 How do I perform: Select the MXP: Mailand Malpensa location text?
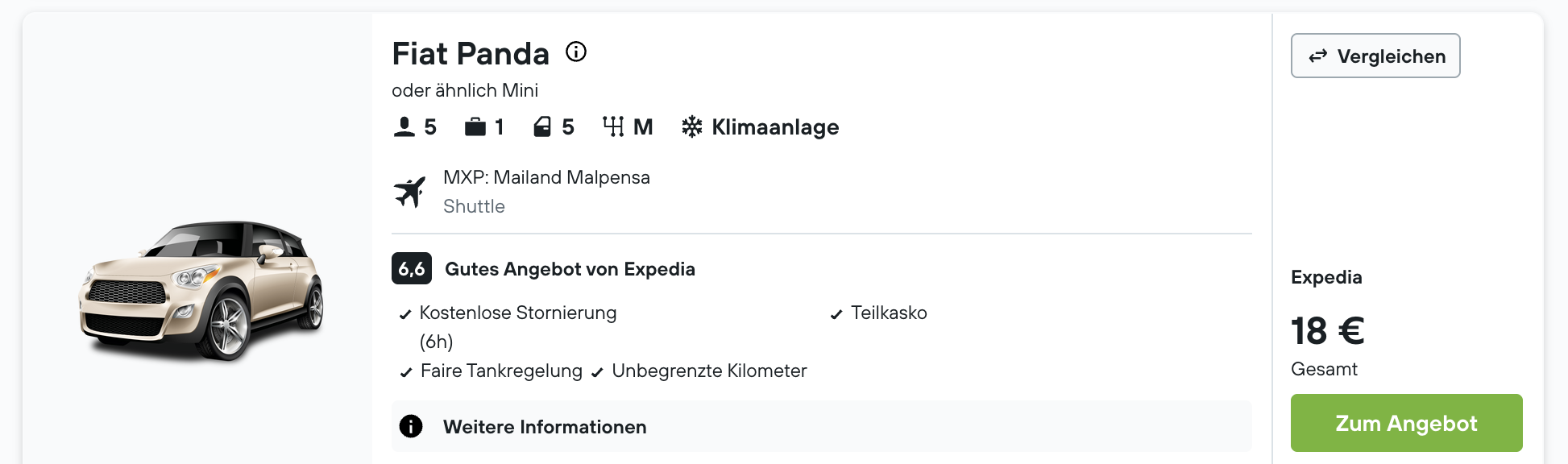(x=546, y=177)
